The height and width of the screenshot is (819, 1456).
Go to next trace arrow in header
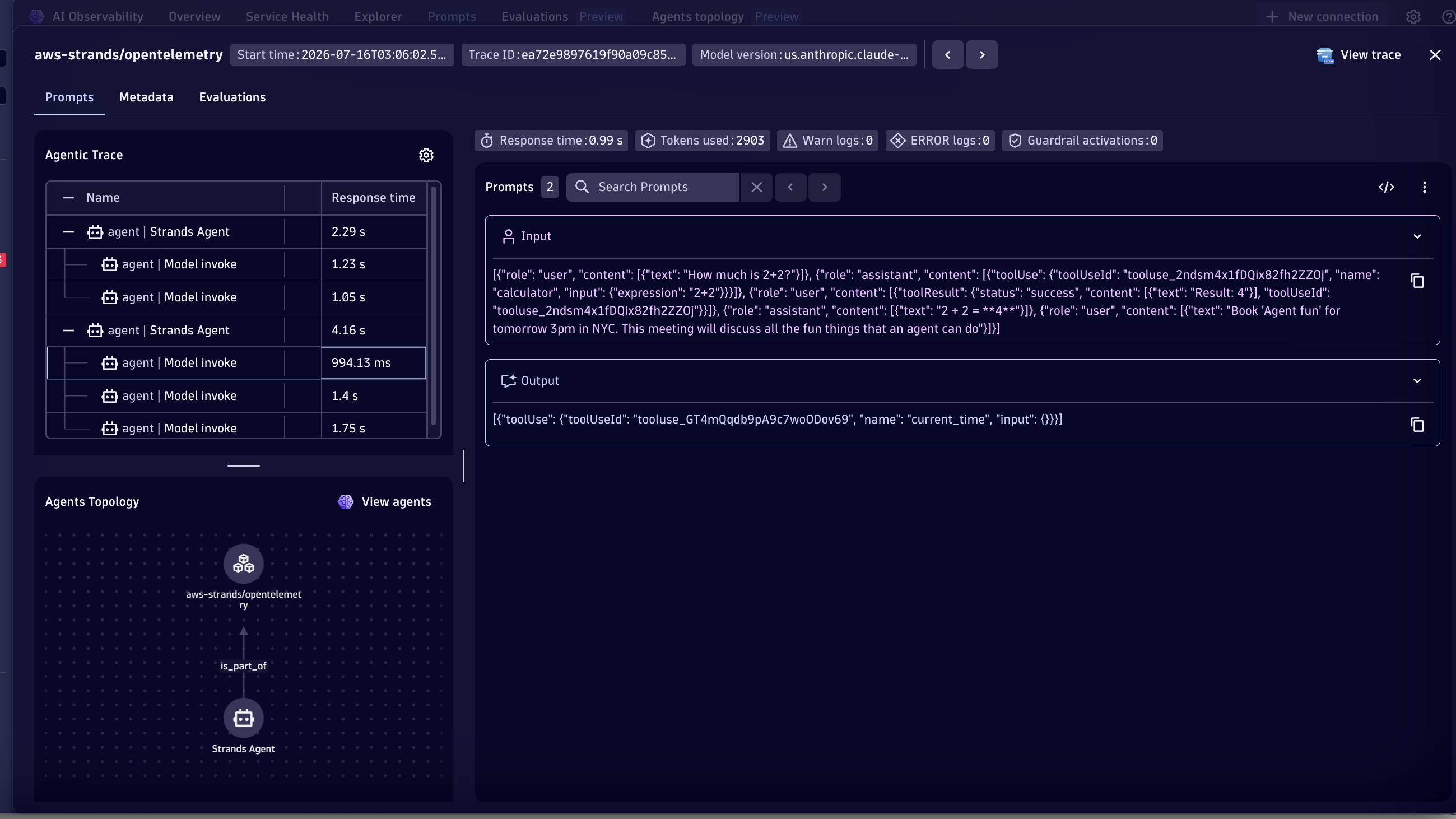[982, 55]
